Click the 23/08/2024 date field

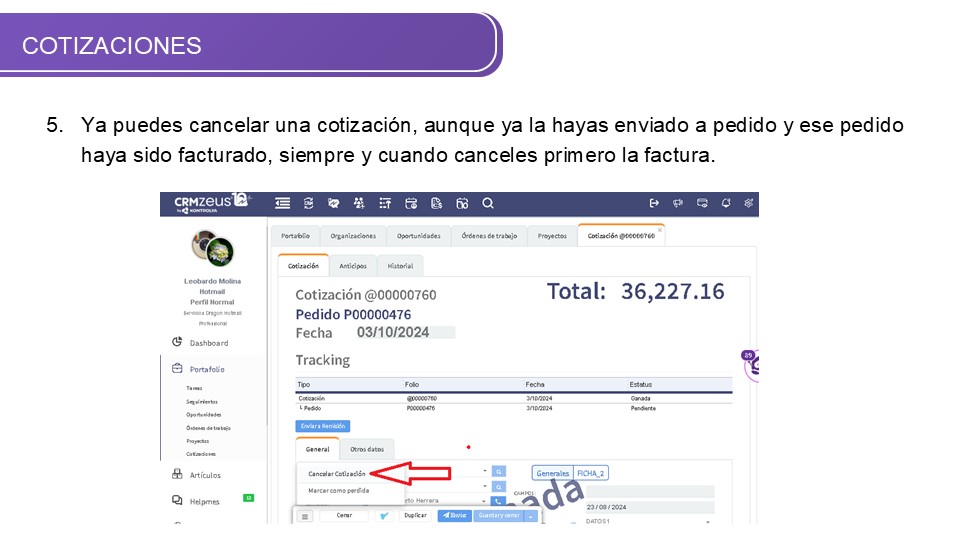650,507
